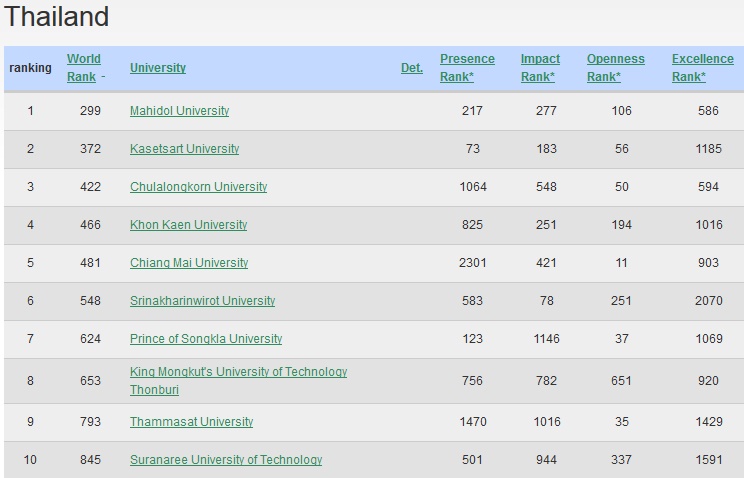Click the Thammasat University link
This screenshot has height=478, width=744.
click(191, 422)
